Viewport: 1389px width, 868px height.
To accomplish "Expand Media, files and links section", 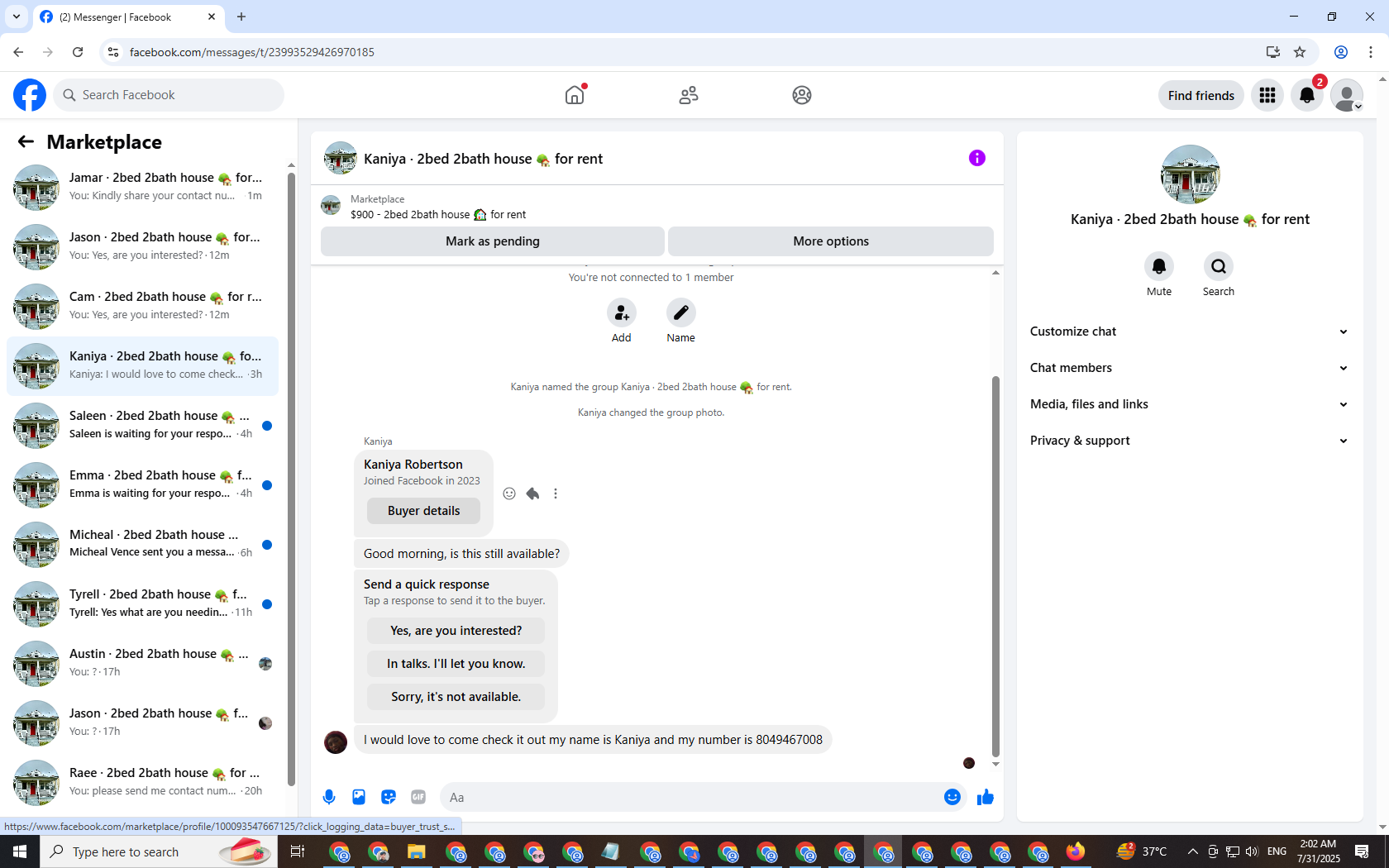I will pos(1189,404).
